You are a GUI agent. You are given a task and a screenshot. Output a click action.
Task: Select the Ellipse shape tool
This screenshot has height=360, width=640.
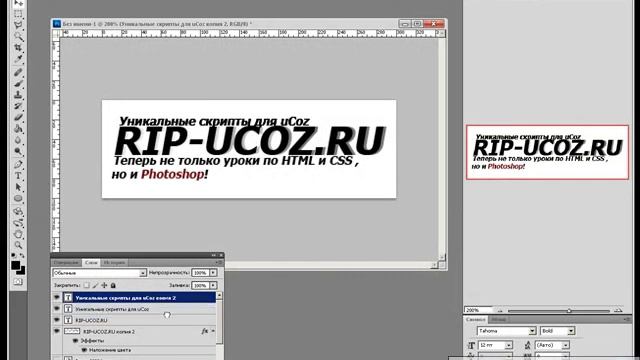(18, 199)
